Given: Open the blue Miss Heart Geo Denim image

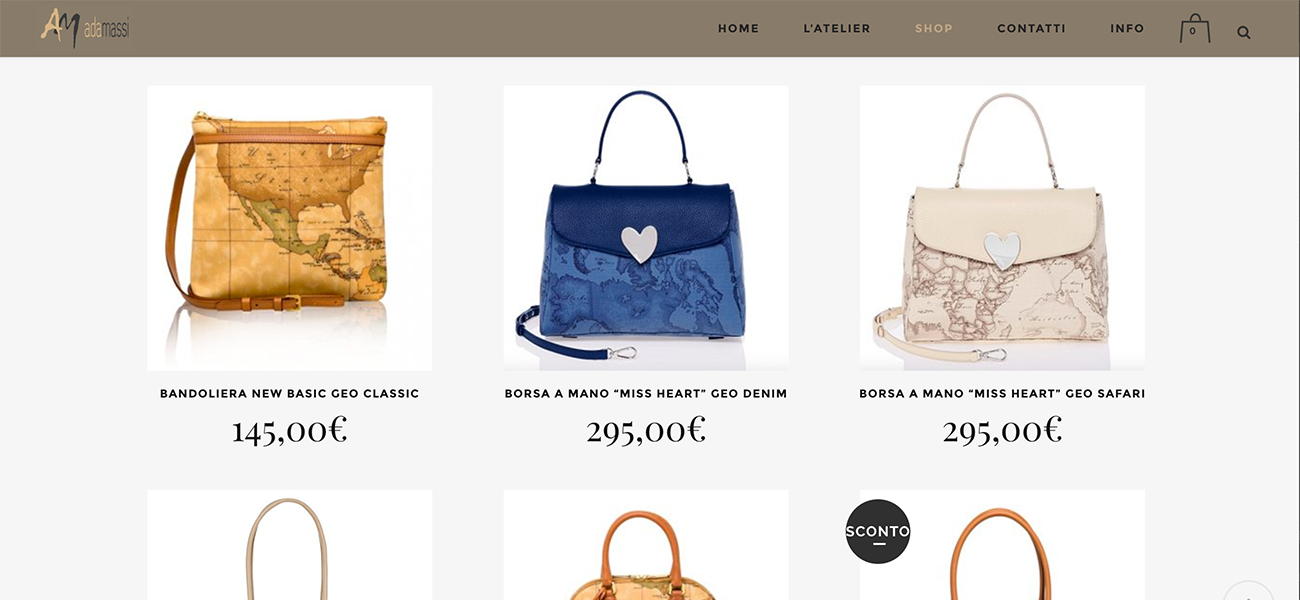Looking at the screenshot, I should (x=646, y=228).
